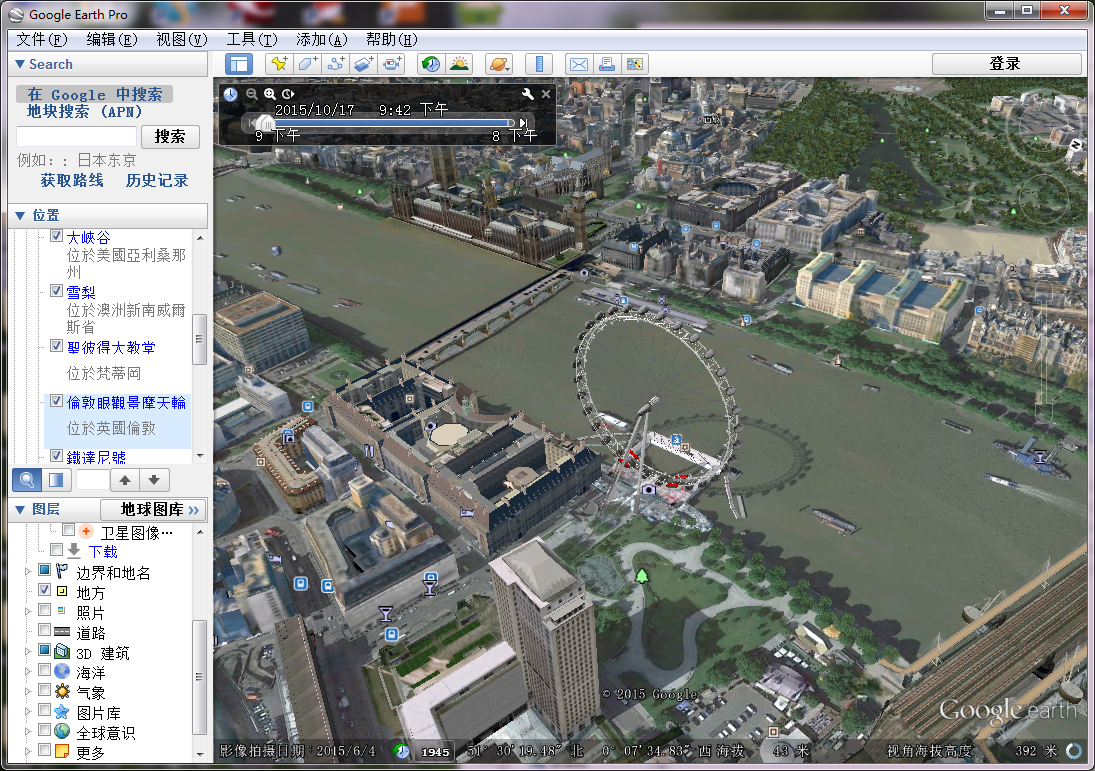Open the 文件(F) menu
This screenshot has height=771, width=1095.
coord(42,40)
